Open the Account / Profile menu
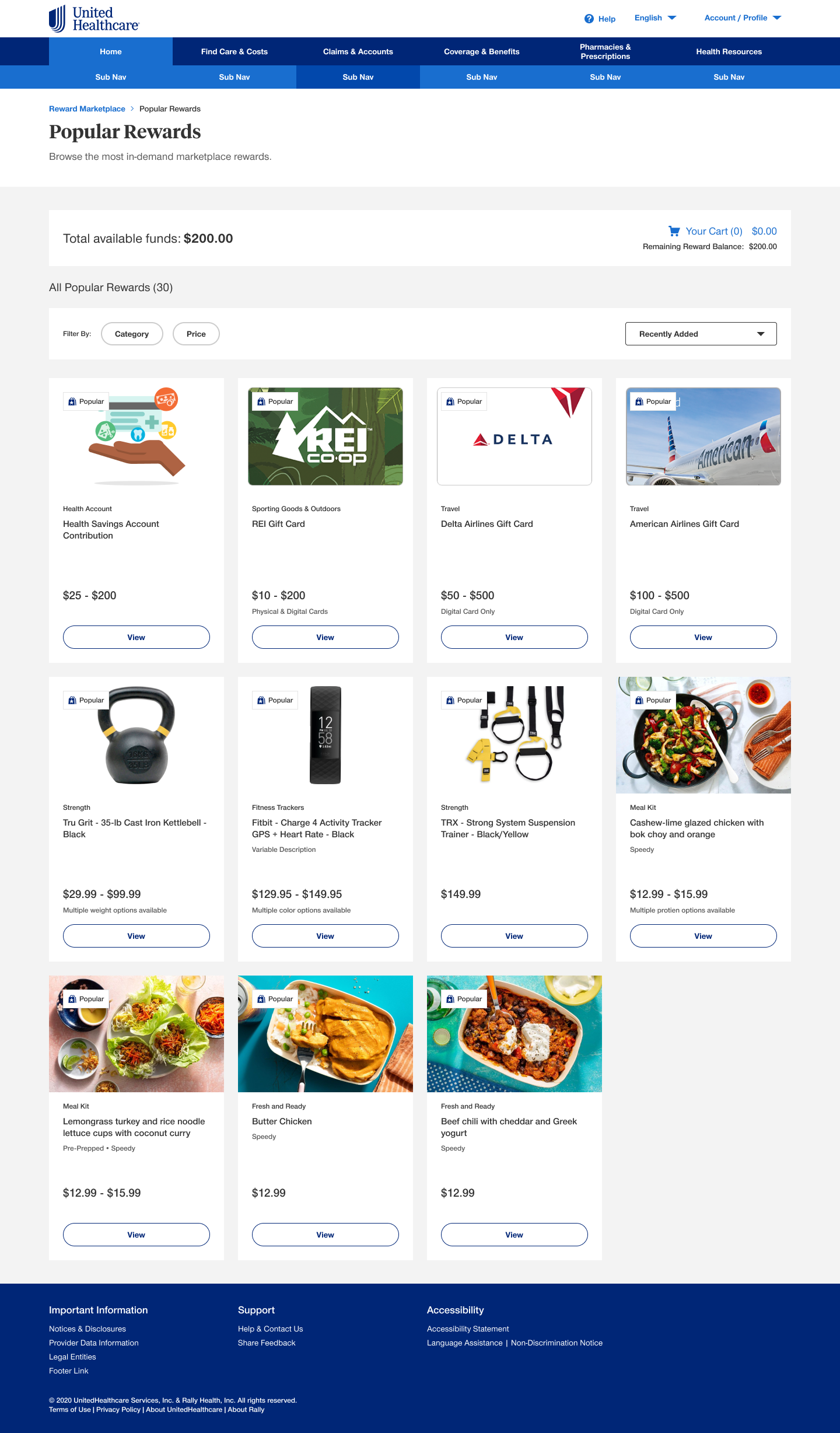The image size is (840, 1433). pyautogui.click(x=743, y=18)
